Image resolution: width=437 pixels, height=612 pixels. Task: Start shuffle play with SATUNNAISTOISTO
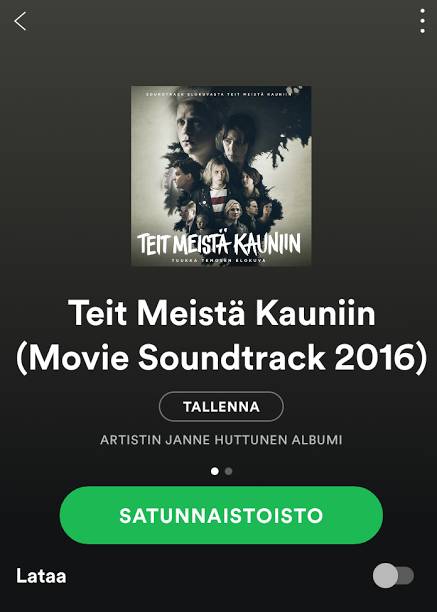click(221, 515)
